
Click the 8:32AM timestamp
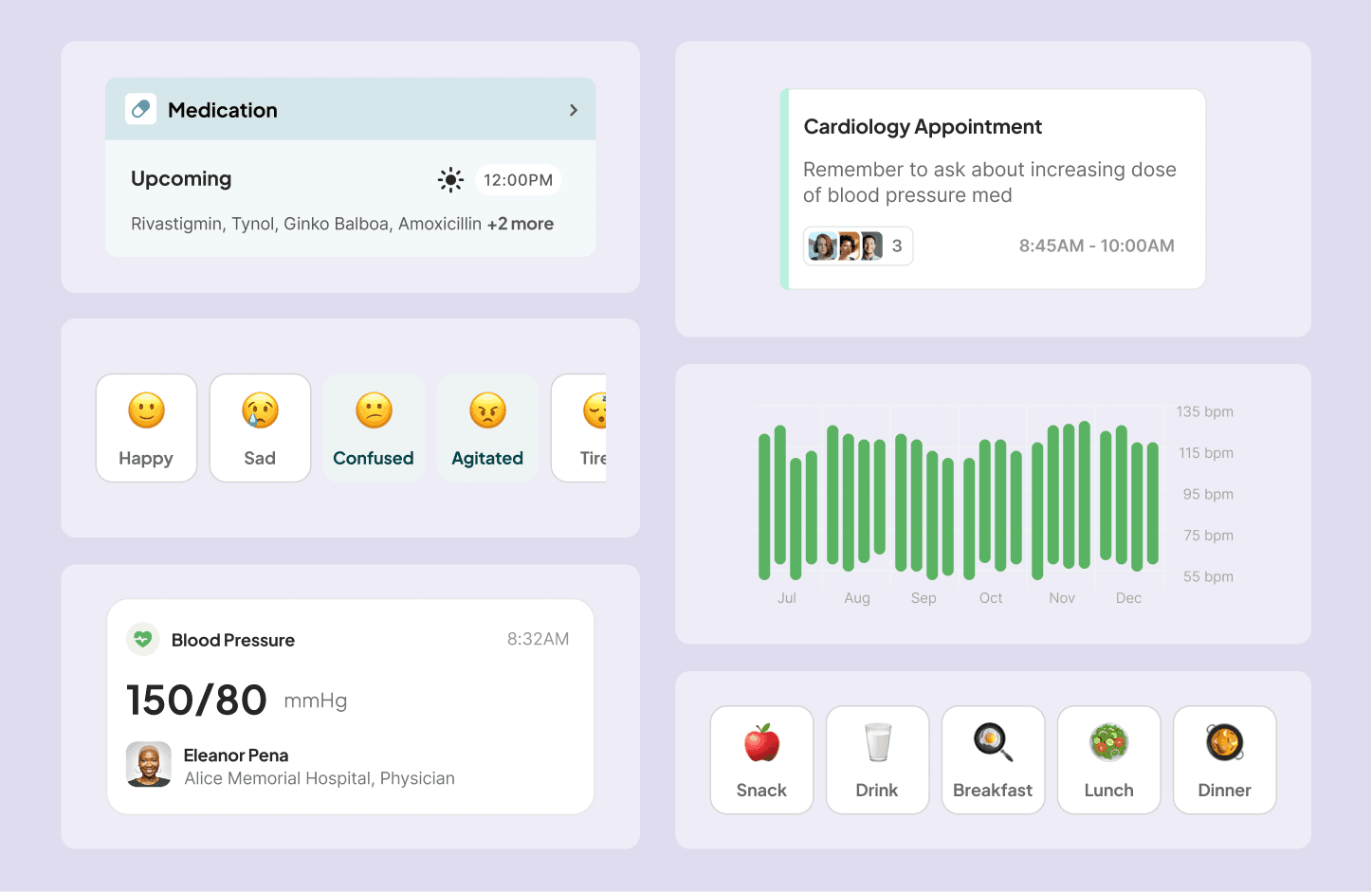pyautogui.click(x=538, y=639)
